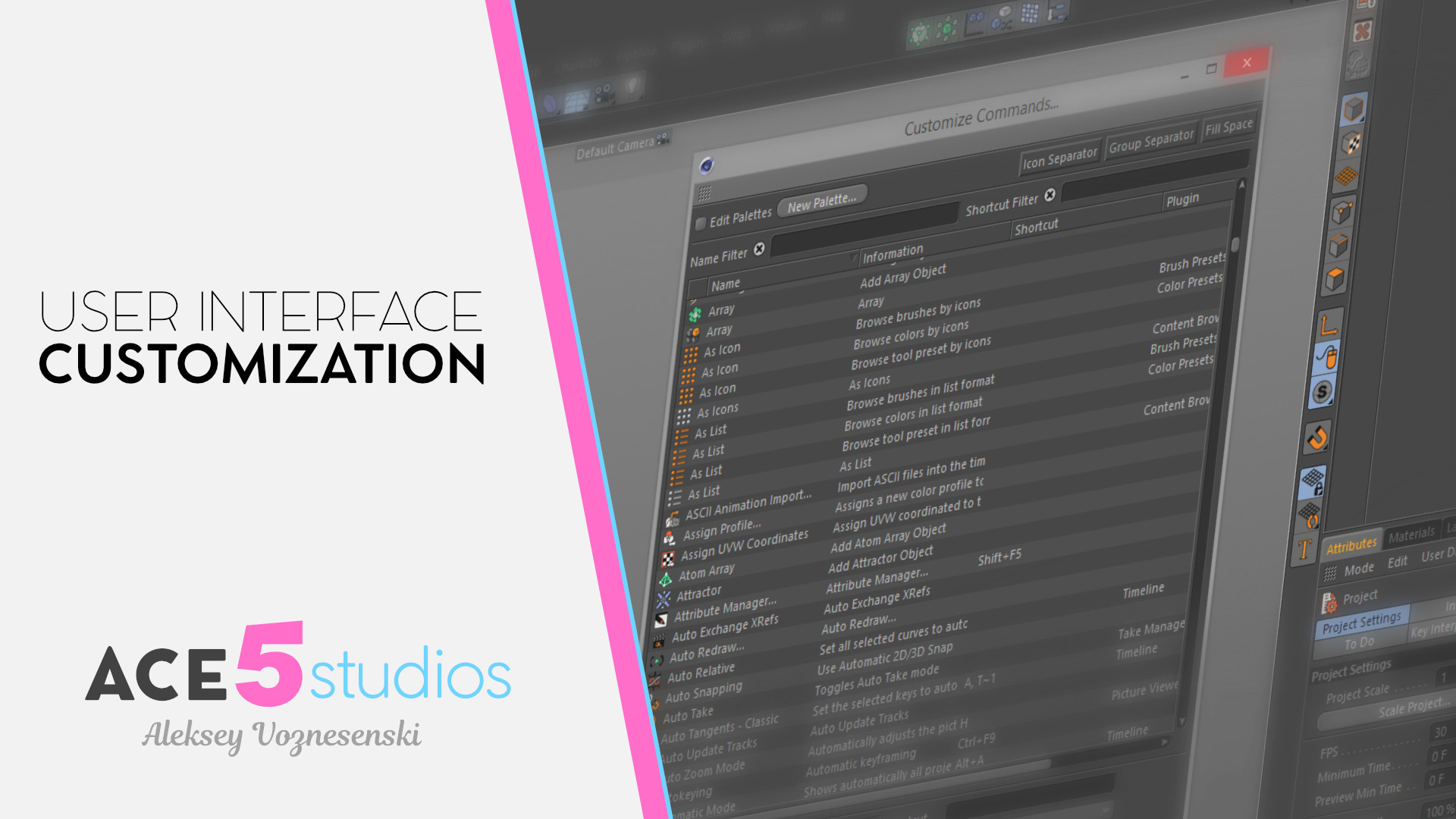This screenshot has width=1456, height=819.
Task: Open the Mode menu in Attributes
Action: [x=1359, y=569]
